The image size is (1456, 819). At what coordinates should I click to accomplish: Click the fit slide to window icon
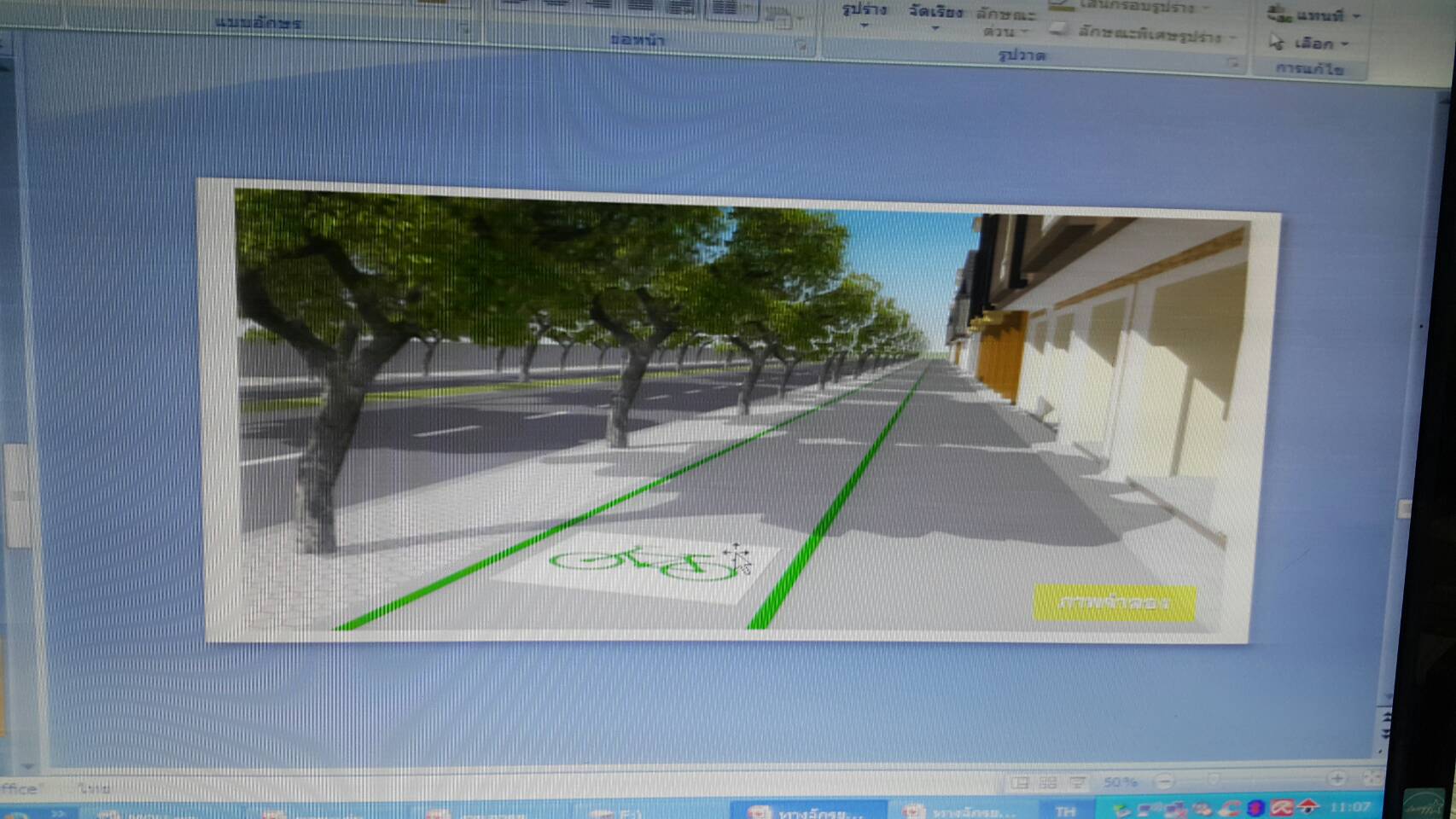point(1371,778)
